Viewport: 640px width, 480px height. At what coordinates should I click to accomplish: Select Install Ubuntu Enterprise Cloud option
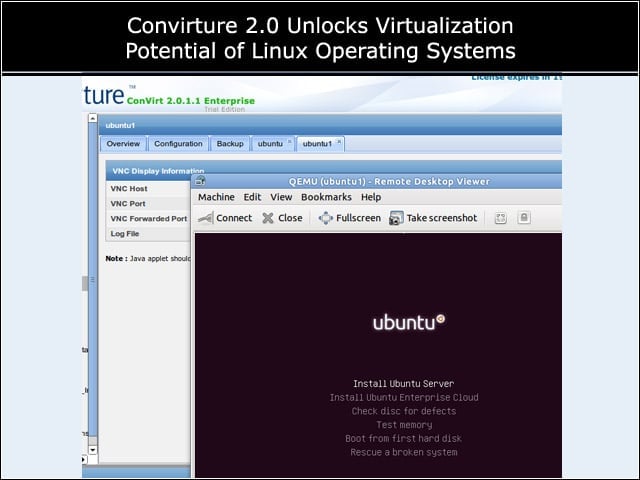click(x=404, y=397)
